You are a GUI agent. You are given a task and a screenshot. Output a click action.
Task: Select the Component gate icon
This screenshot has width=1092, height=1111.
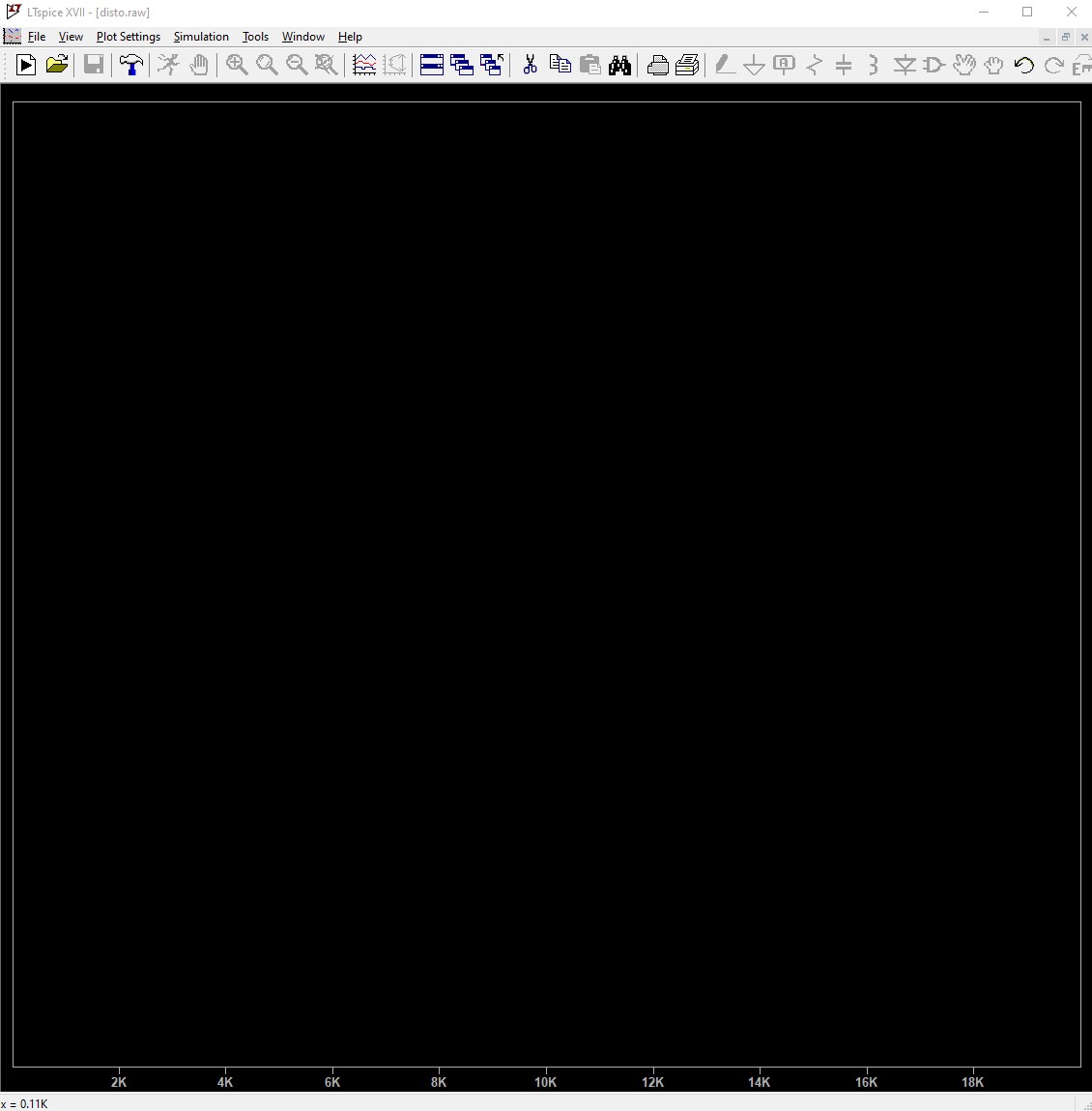pos(934,65)
